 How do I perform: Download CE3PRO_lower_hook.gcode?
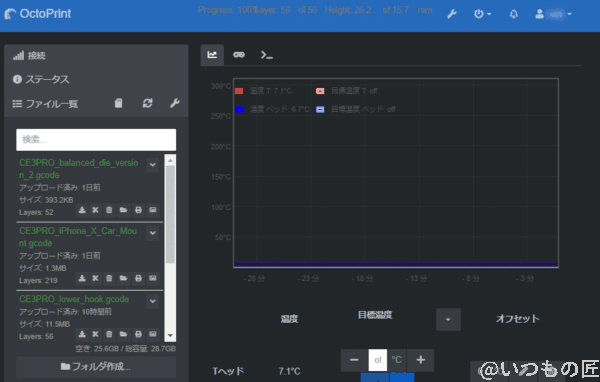click(x=82, y=334)
